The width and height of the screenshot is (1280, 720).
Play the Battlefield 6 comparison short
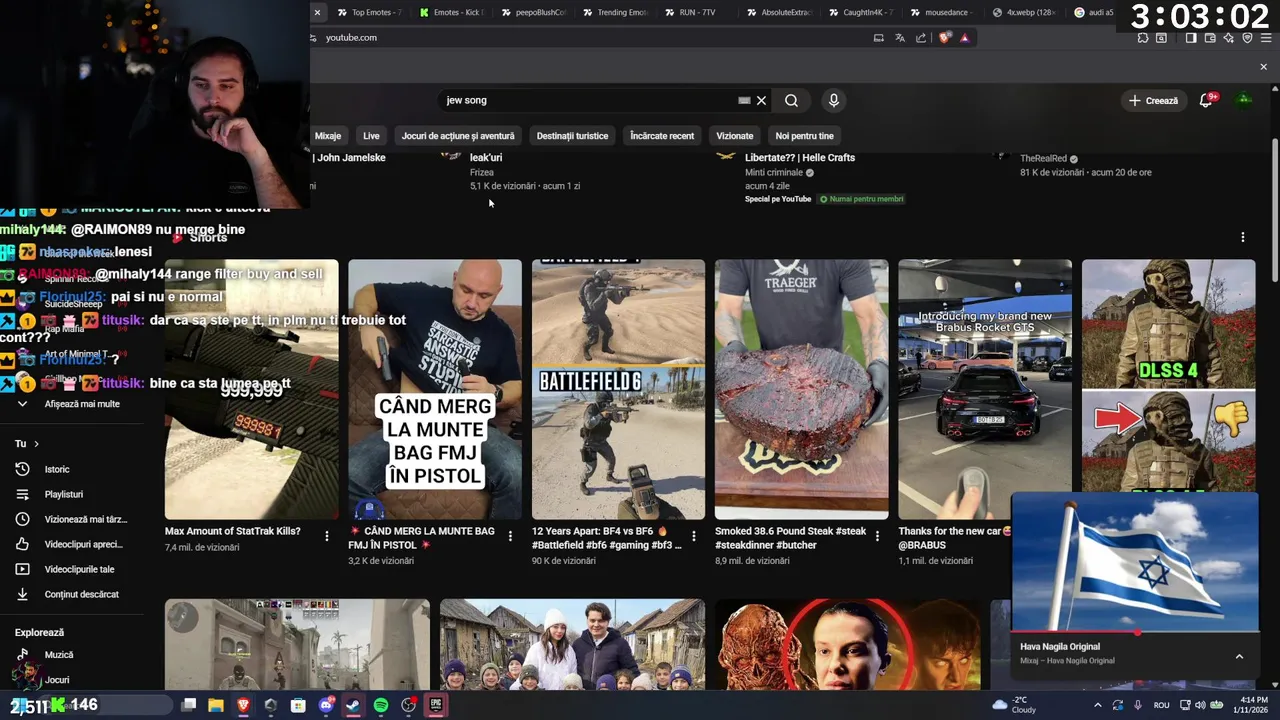(x=618, y=390)
